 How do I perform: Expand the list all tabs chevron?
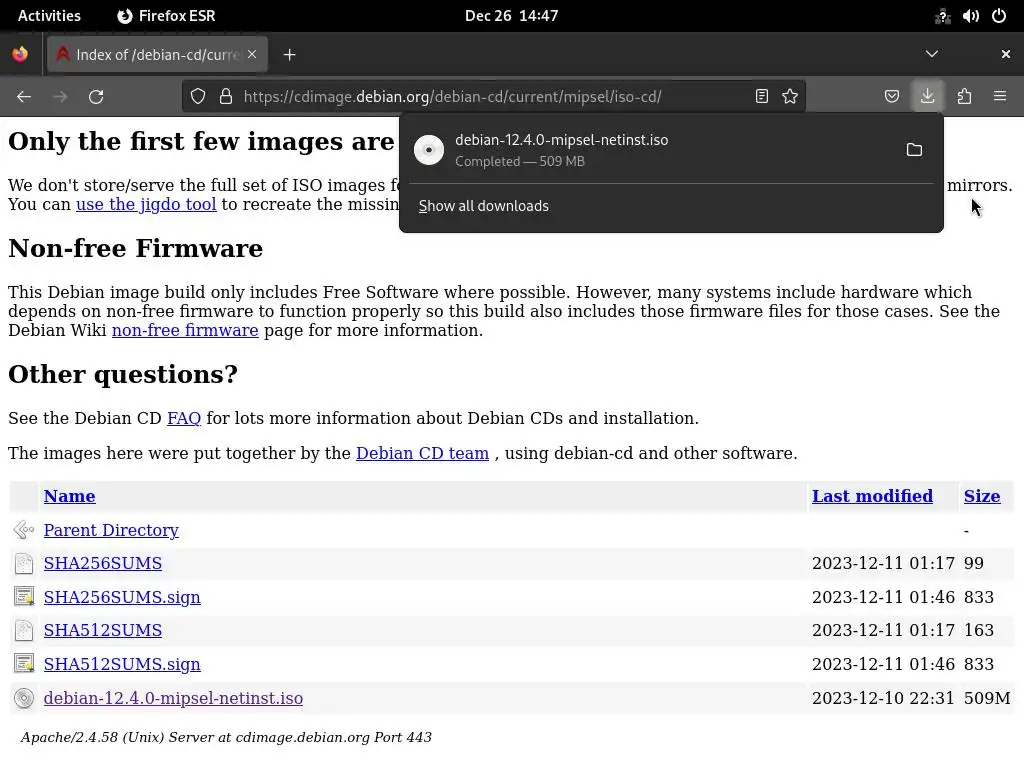pos(931,54)
